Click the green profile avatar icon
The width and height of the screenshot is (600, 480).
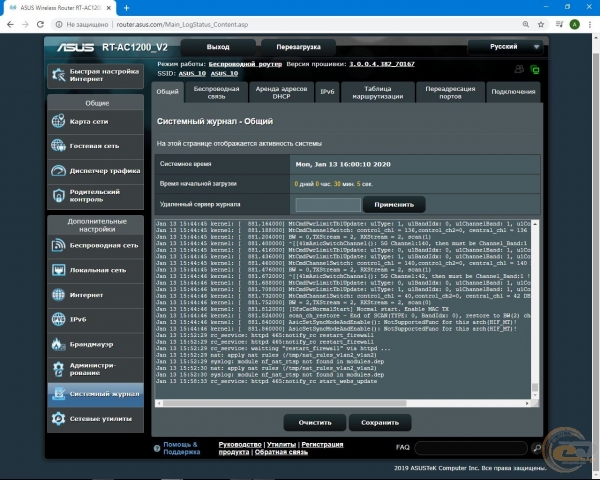[x=574, y=24]
